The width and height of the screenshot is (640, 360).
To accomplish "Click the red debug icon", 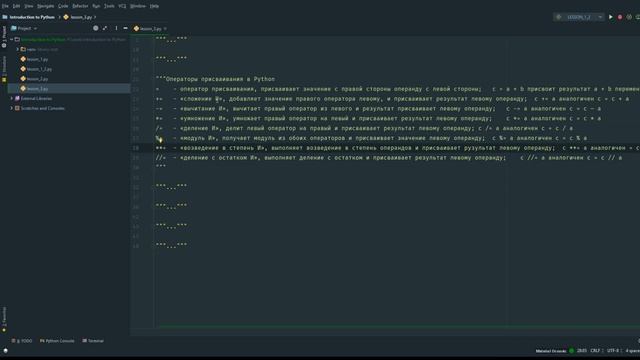I will click(x=620, y=17).
